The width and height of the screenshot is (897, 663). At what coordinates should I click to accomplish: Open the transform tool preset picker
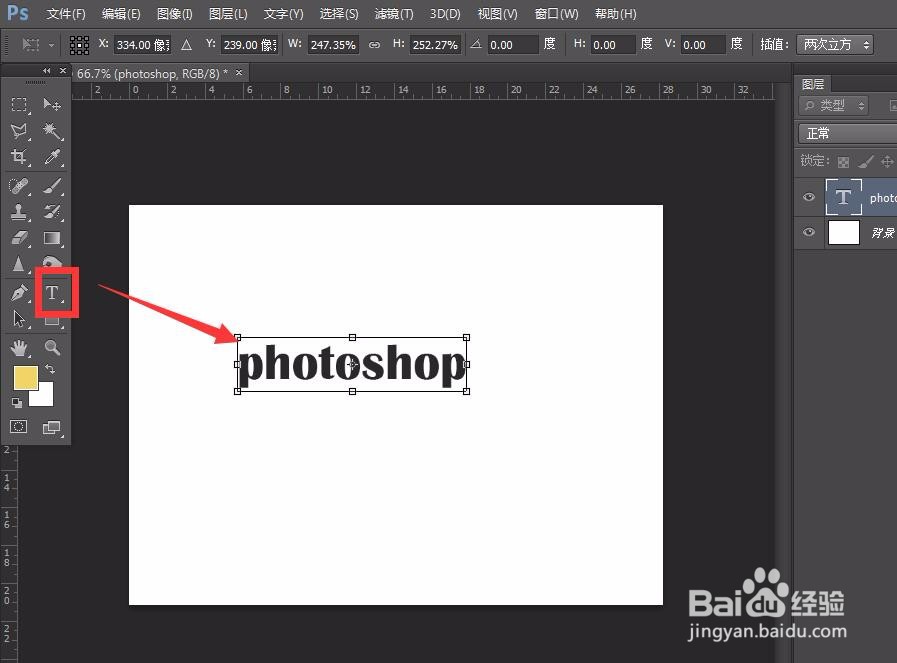click(x=38, y=45)
